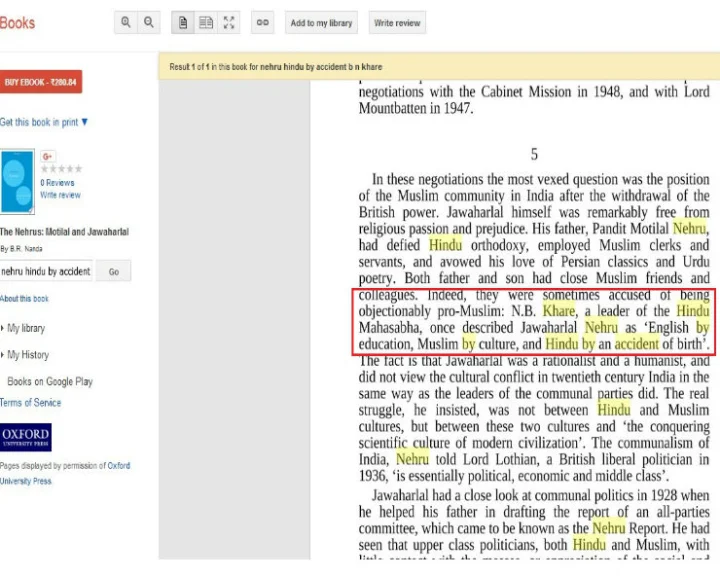Open the 0 Reviews link
720x576 pixels.
pyautogui.click(x=57, y=183)
